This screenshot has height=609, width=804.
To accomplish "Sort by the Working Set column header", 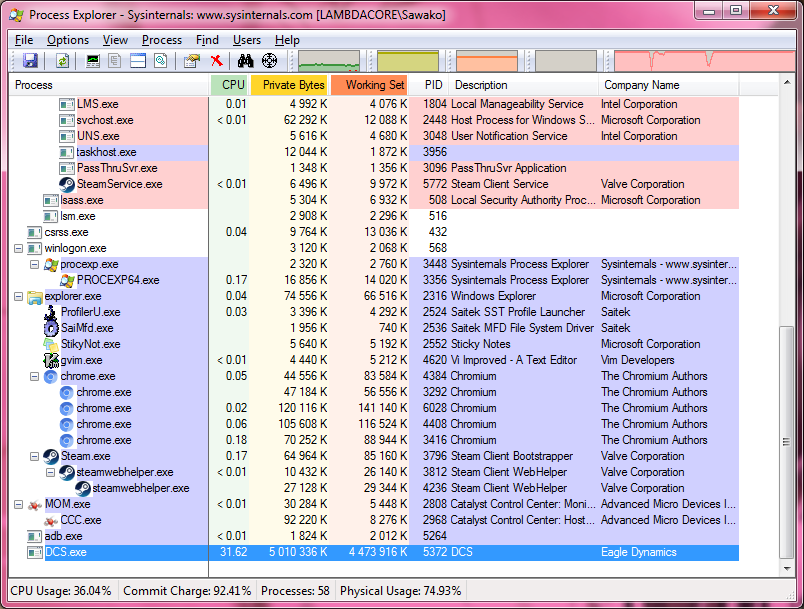I will pyautogui.click(x=371, y=85).
